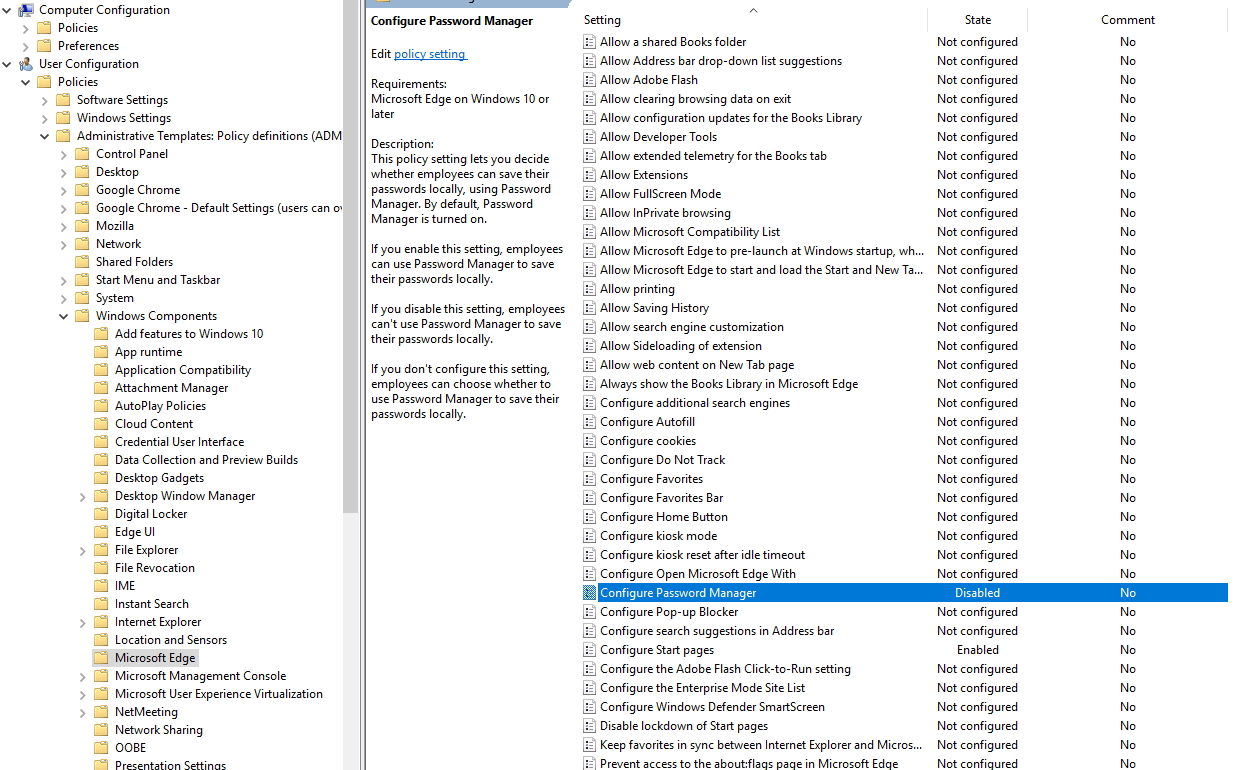
Task: Collapse the User Configuration node
Action: pos(7,64)
